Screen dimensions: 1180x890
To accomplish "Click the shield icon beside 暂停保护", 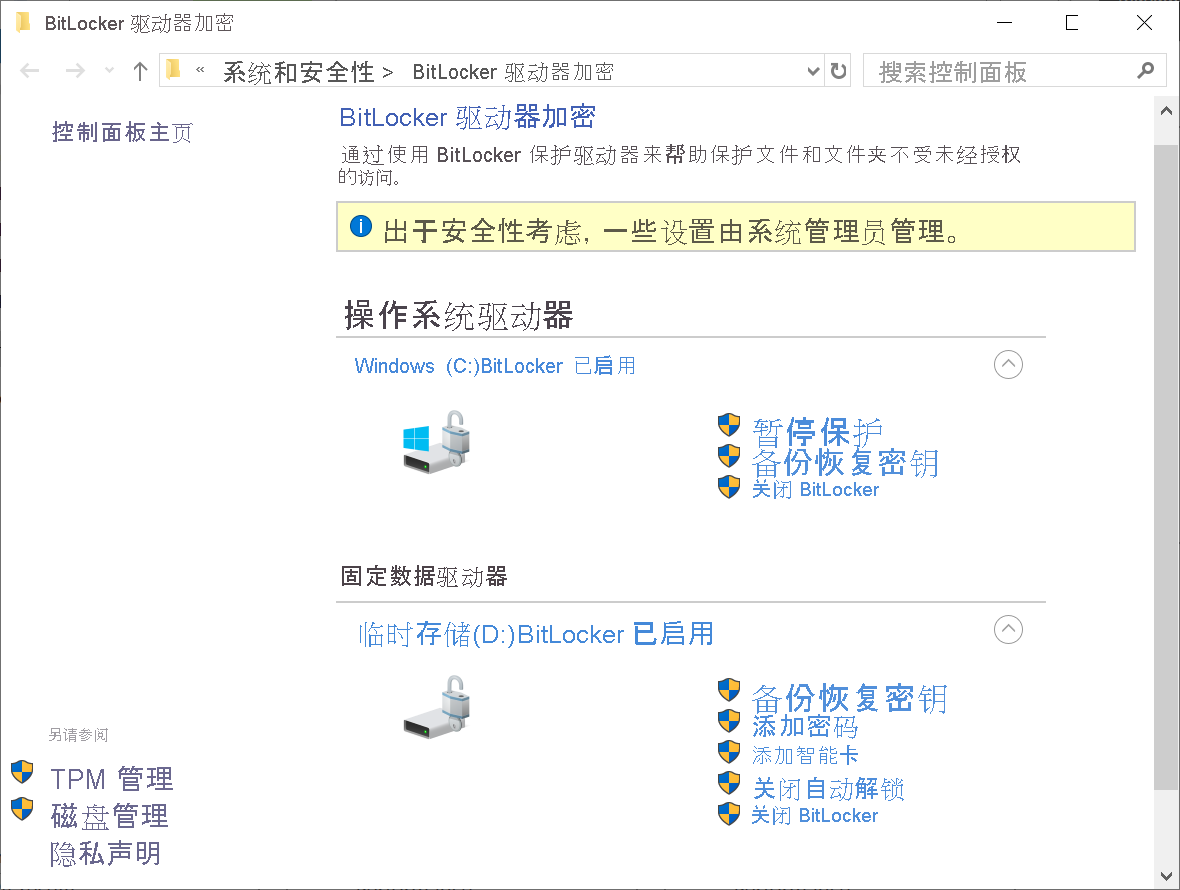I will pos(729,425).
